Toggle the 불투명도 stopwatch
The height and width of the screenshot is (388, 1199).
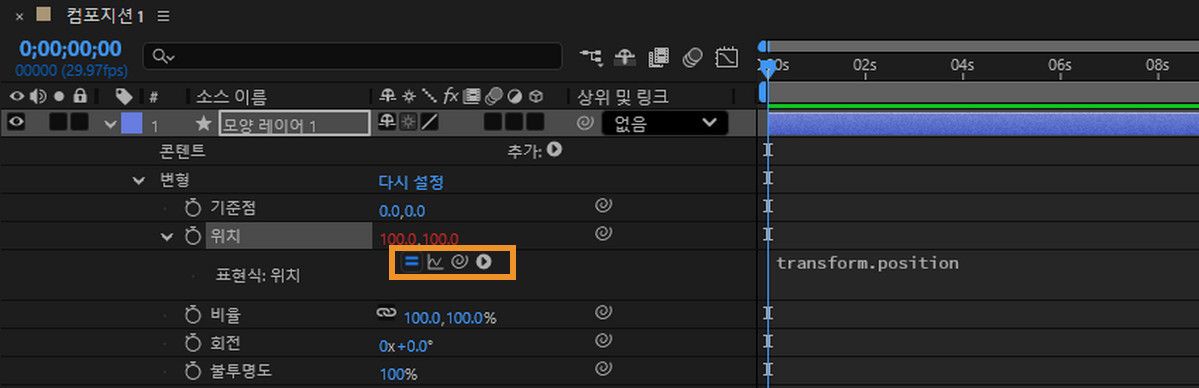193,372
